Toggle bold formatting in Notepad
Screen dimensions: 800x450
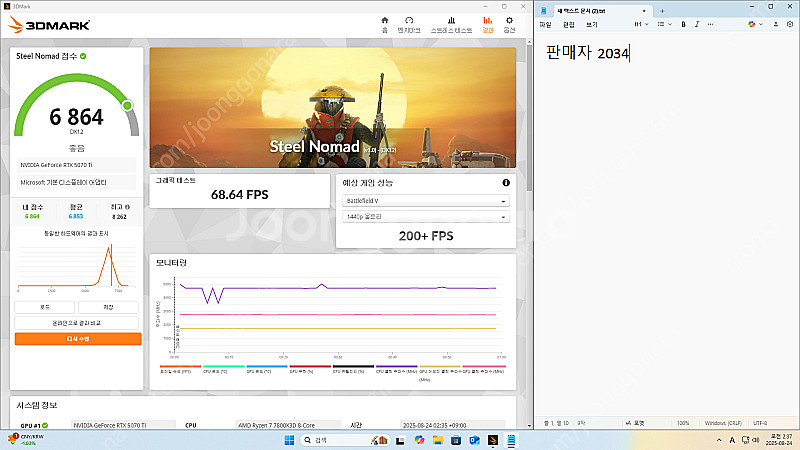pyautogui.click(x=683, y=24)
